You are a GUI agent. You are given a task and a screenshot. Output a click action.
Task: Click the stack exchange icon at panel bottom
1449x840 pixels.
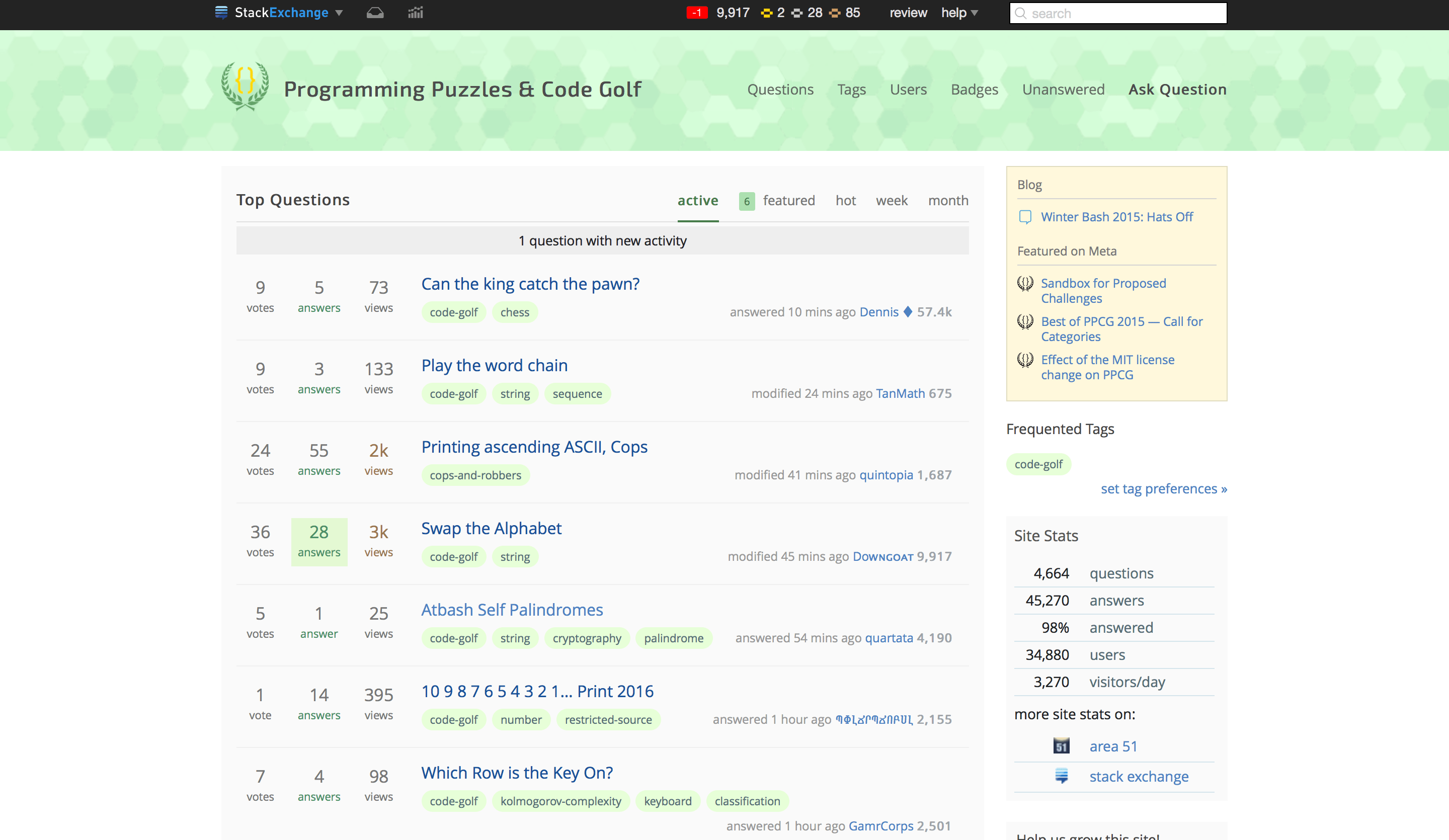click(x=1061, y=776)
